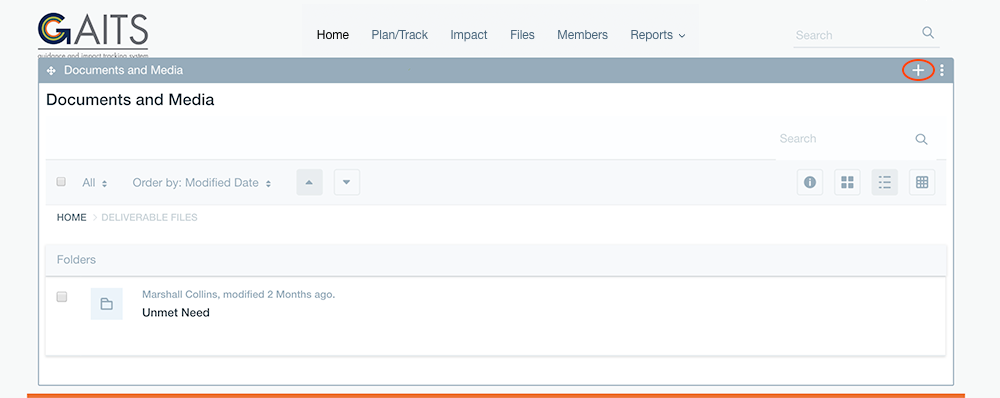Click the plus add icon in portlet header

[918, 70]
